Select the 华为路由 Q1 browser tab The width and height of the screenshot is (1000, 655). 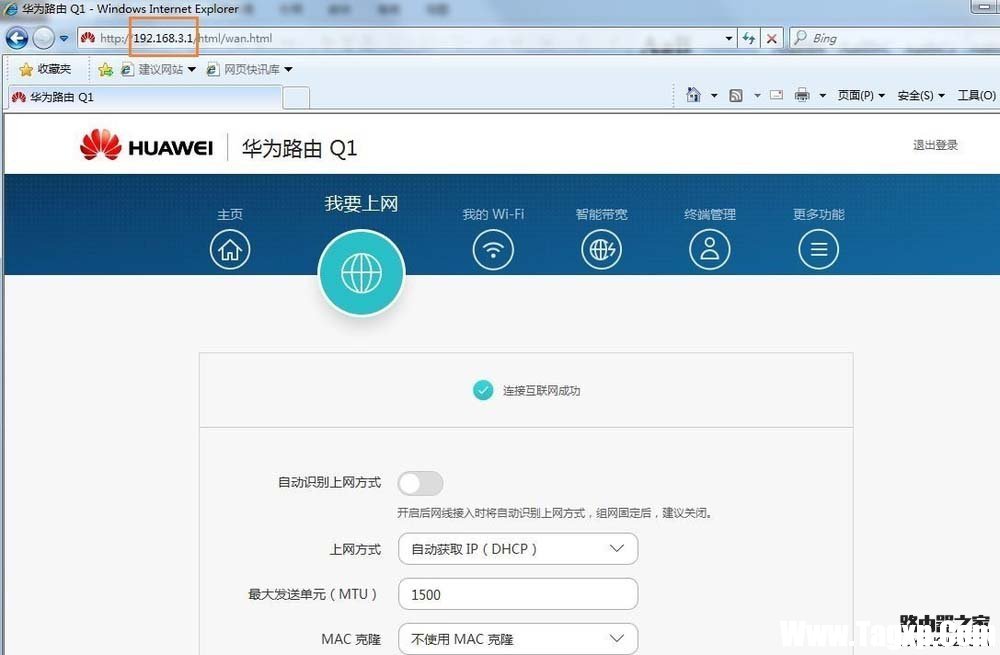(x=144, y=98)
